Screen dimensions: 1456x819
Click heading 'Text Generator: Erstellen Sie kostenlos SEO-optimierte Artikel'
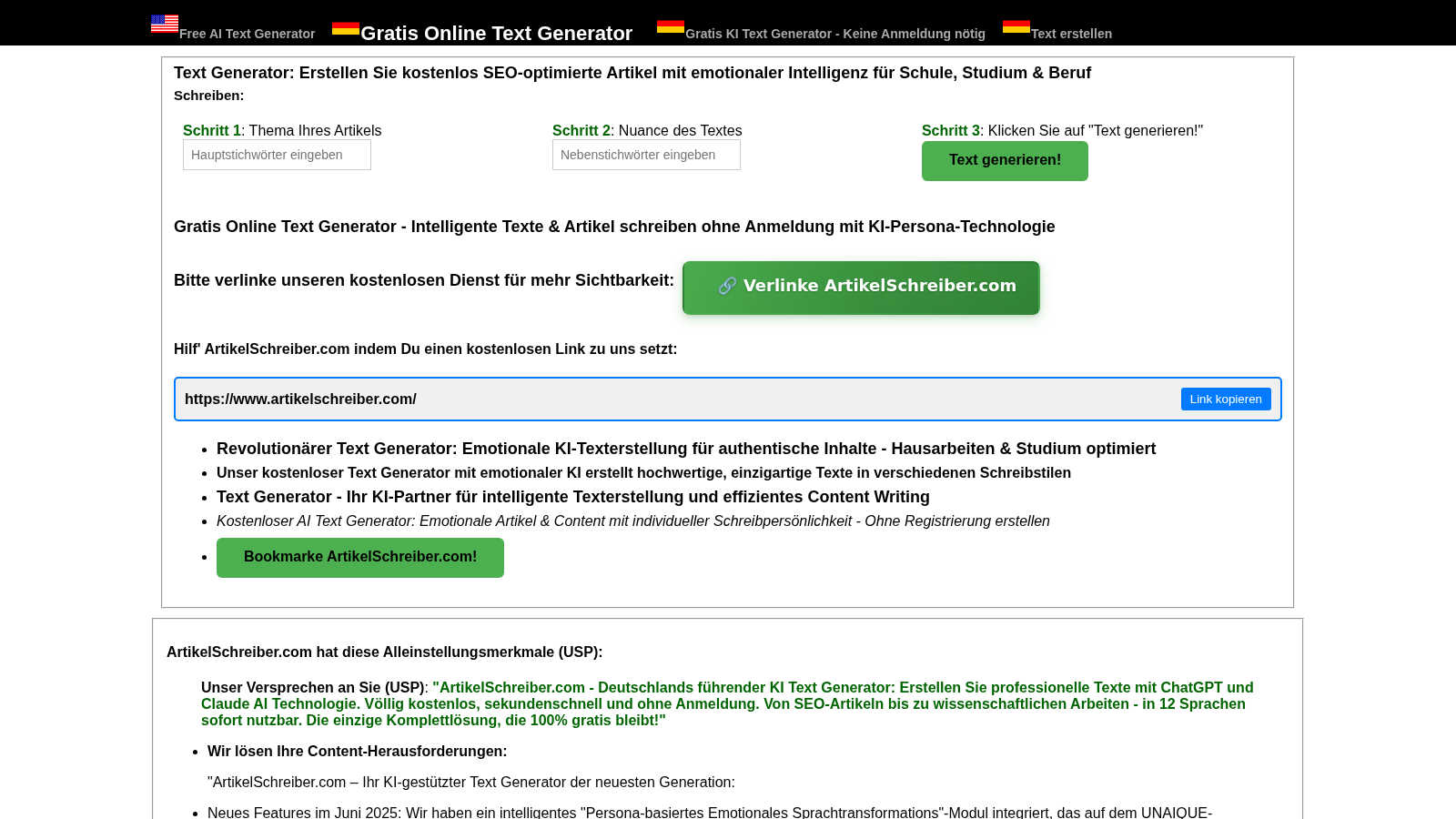click(632, 73)
